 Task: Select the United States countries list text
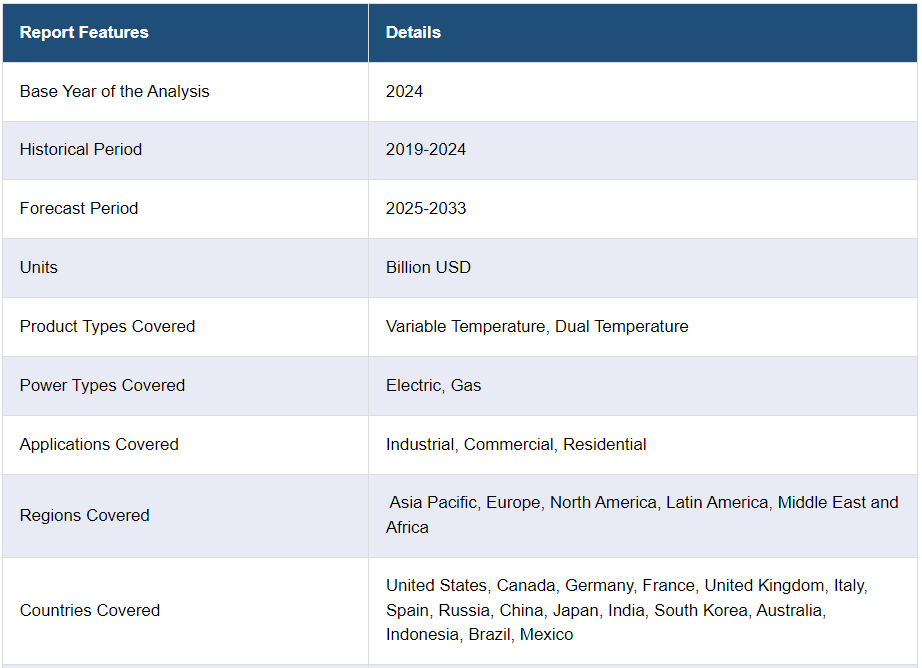[627, 610]
